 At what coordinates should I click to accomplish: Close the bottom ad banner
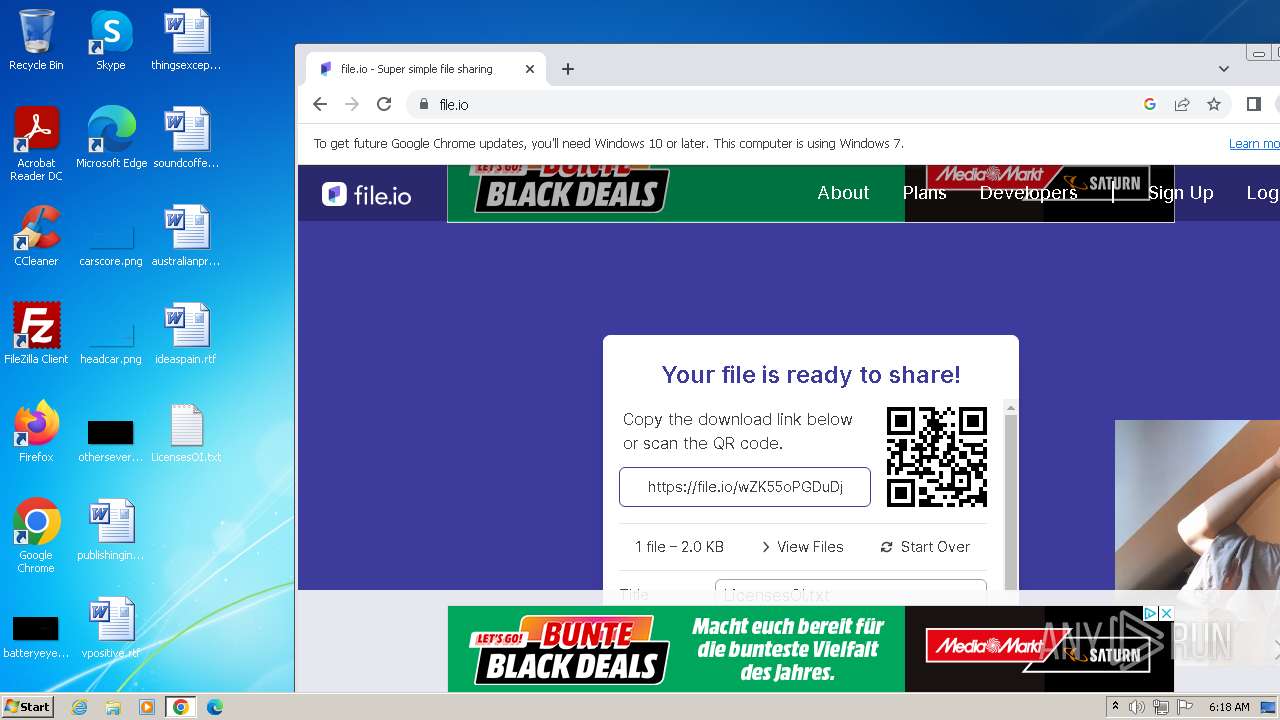pyautogui.click(x=1165, y=613)
